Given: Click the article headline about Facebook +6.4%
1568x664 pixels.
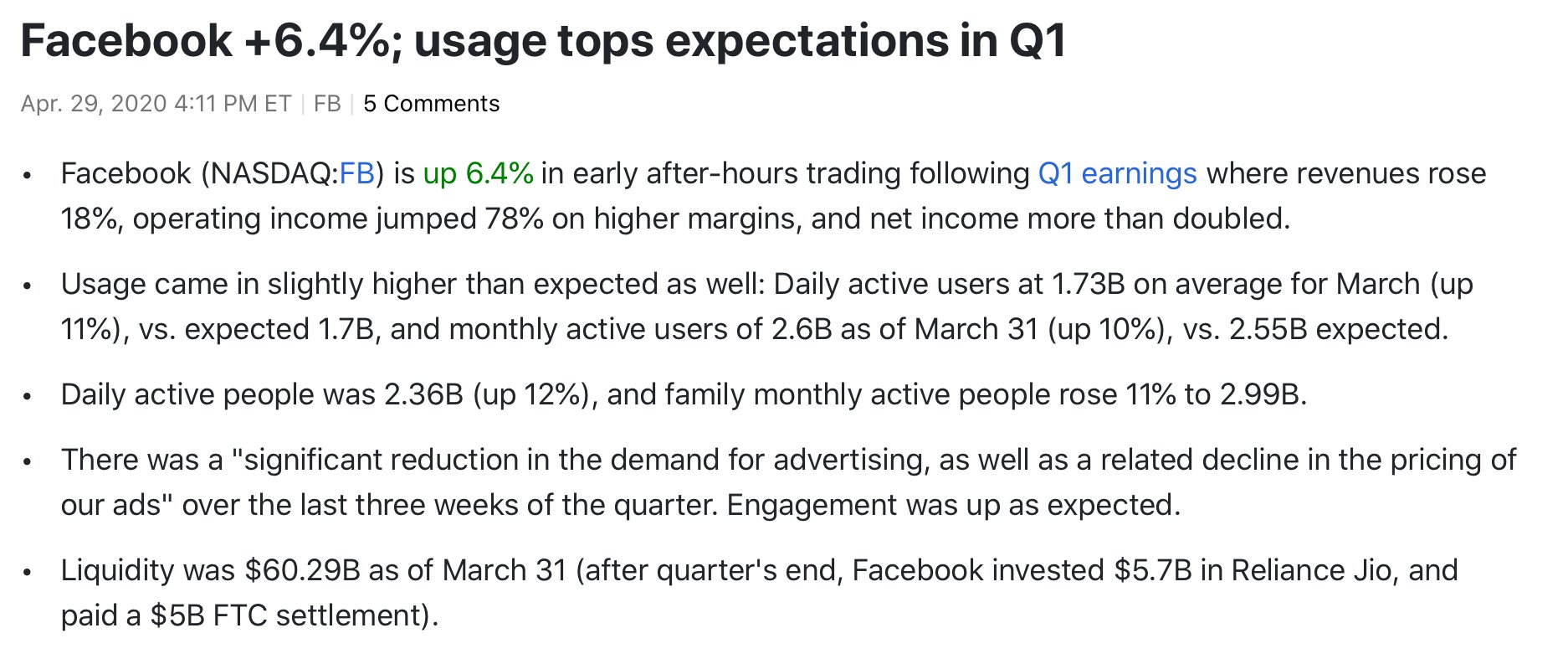Looking at the screenshot, I should pyautogui.click(x=543, y=40).
